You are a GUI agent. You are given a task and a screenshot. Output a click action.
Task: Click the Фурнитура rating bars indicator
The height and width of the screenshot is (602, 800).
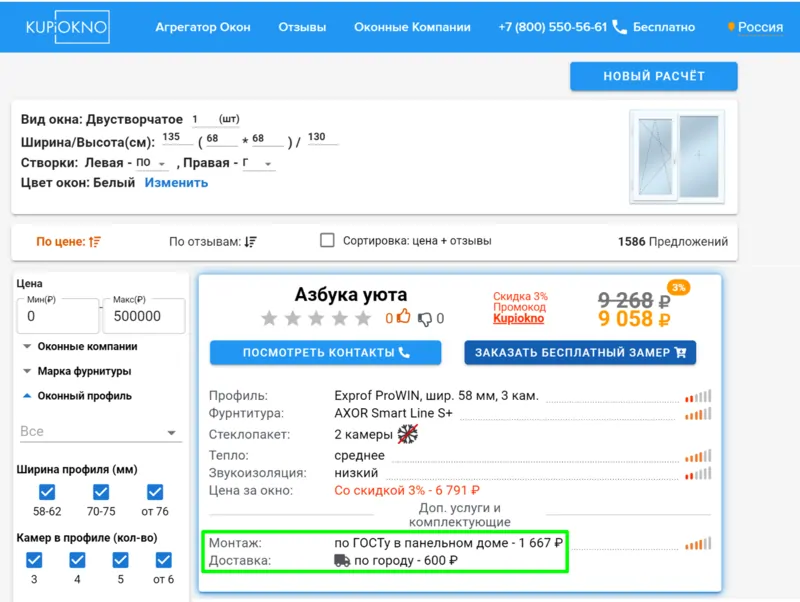coord(698,414)
